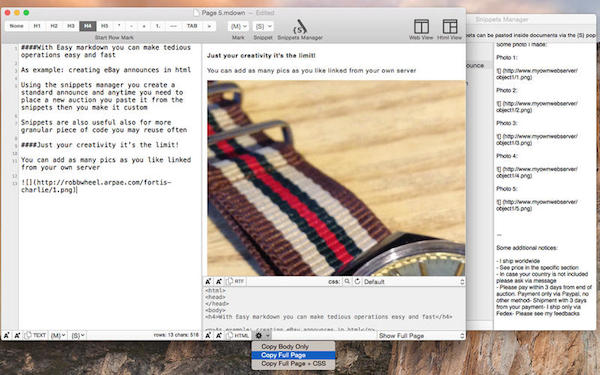Apply TAB indent row mark
Image resolution: width=600 pixels, height=375 pixels.
tap(192, 26)
